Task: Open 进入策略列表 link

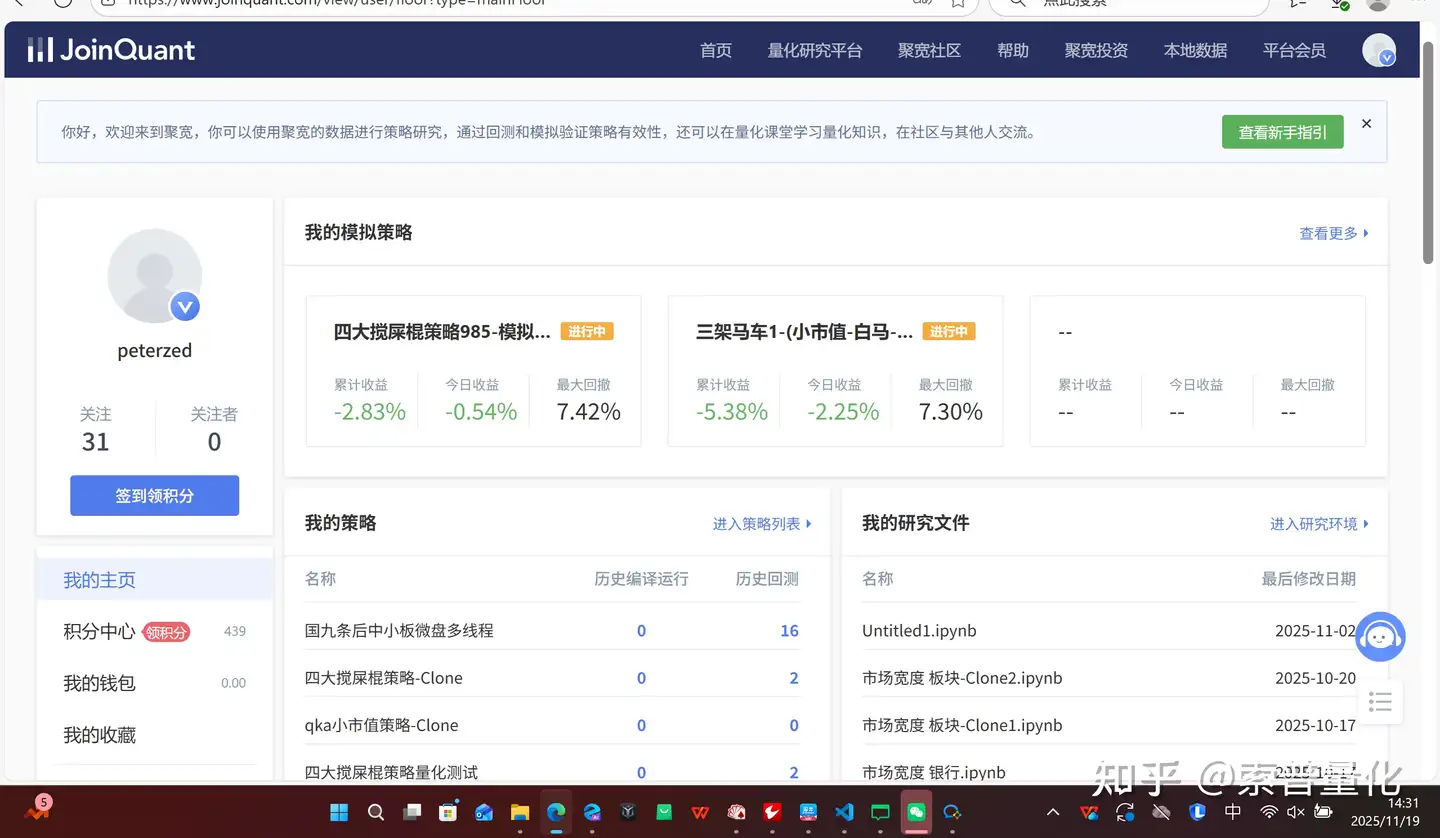Action: pyautogui.click(x=762, y=524)
